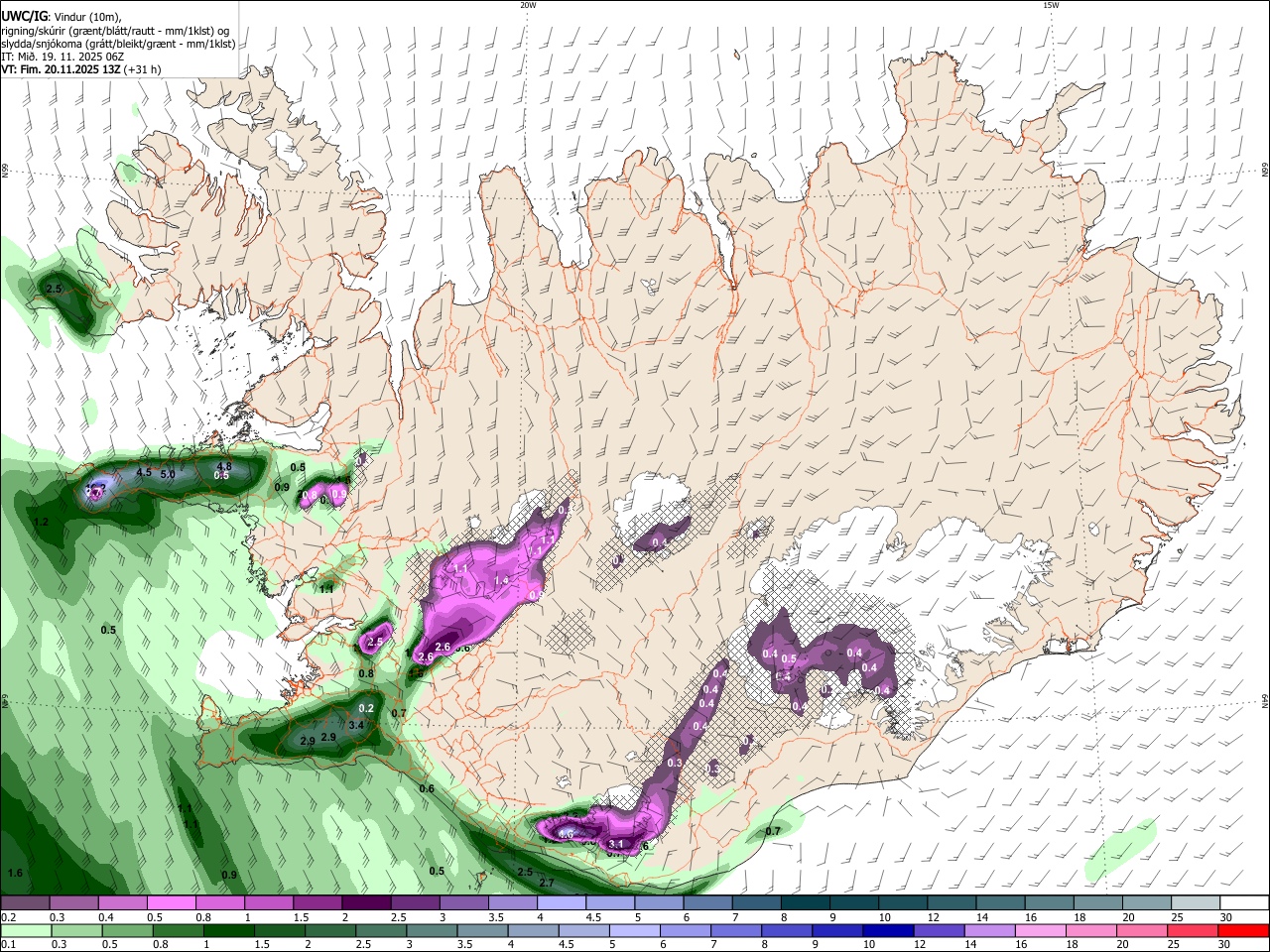Image resolution: width=1270 pixels, height=952 pixels.
Task: Choose the bright red 30 rain legend swatch
Action: pyautogui.click(x=1243, y=931)
